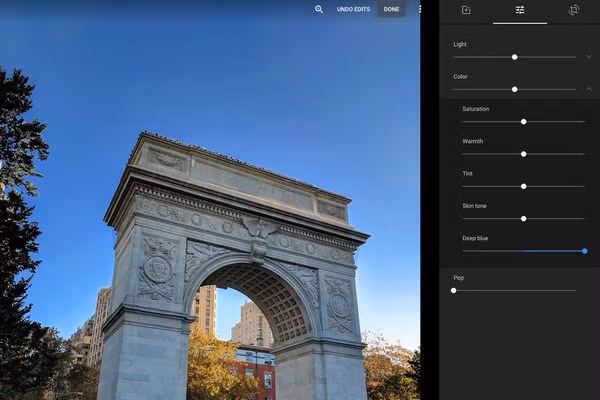
Task: Click the Pop slider handle
Action: (x=454, y=290)
